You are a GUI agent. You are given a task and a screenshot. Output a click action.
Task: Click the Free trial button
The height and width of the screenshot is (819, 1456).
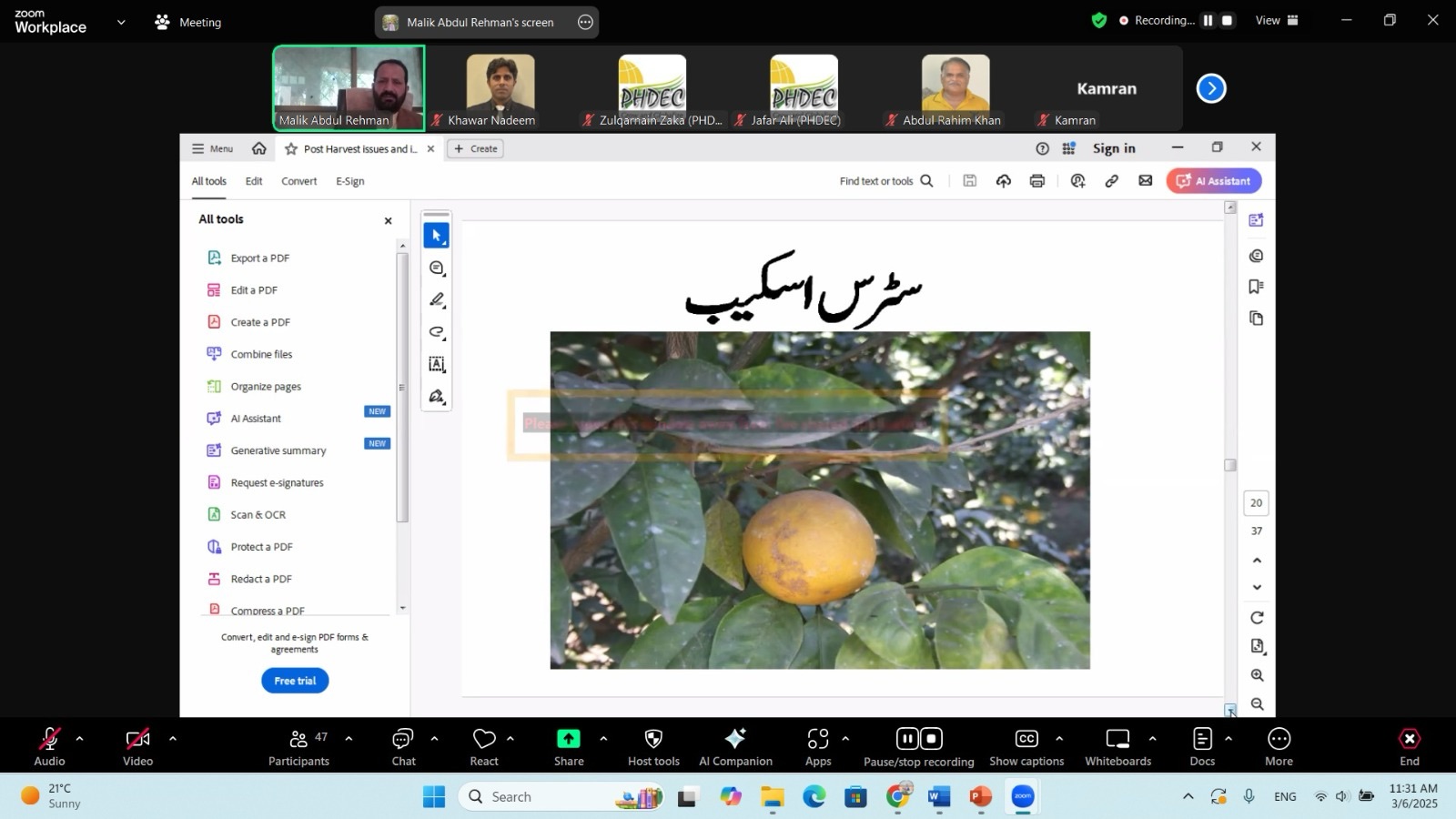coord(295,681)
